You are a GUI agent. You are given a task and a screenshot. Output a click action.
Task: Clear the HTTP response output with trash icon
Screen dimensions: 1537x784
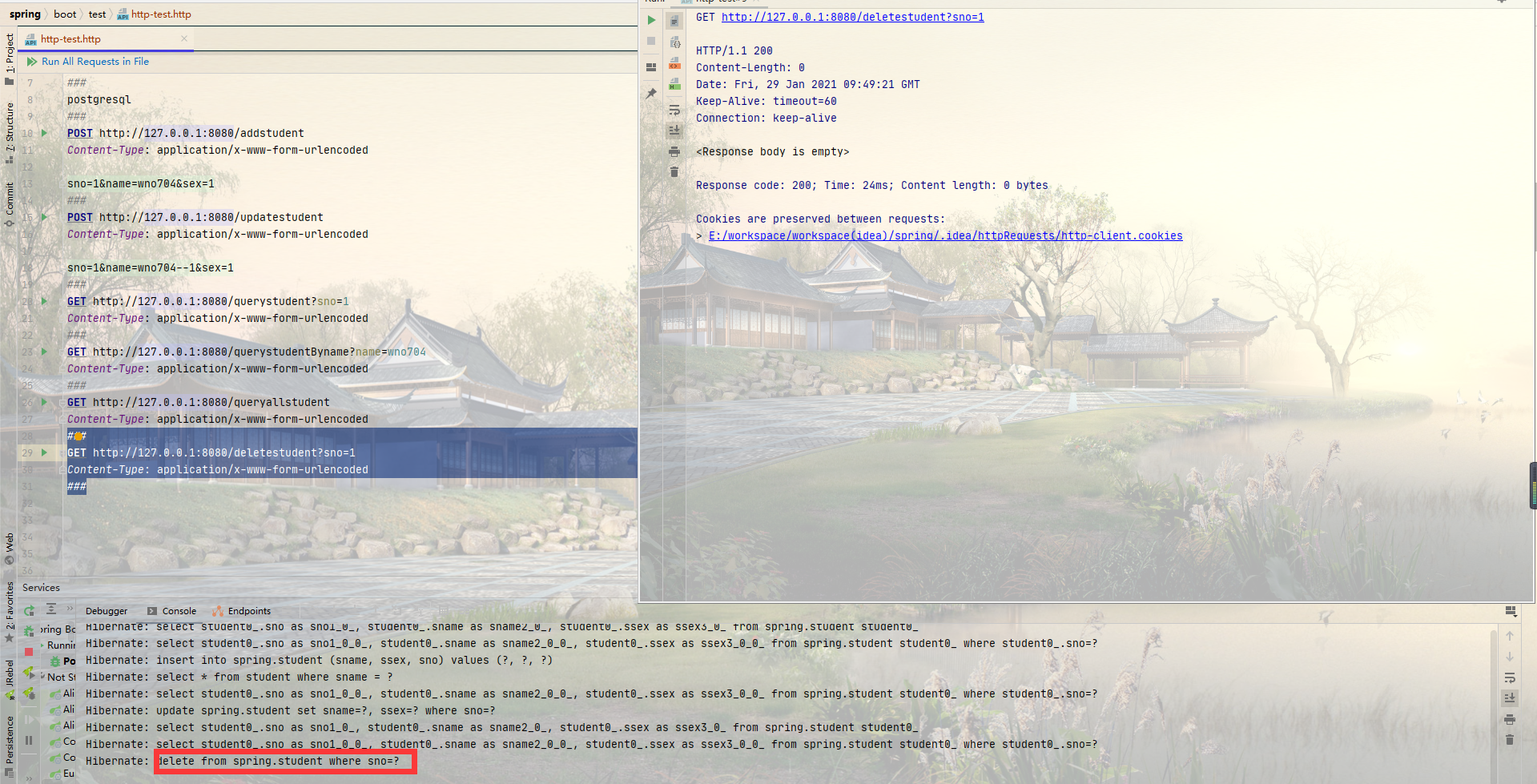(674, 171)
